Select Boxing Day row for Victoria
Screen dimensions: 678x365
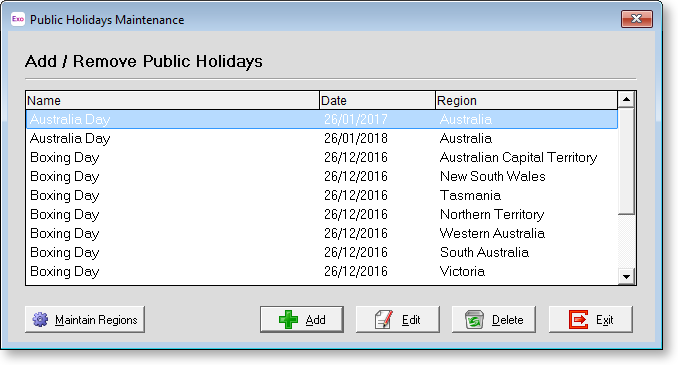322,272
